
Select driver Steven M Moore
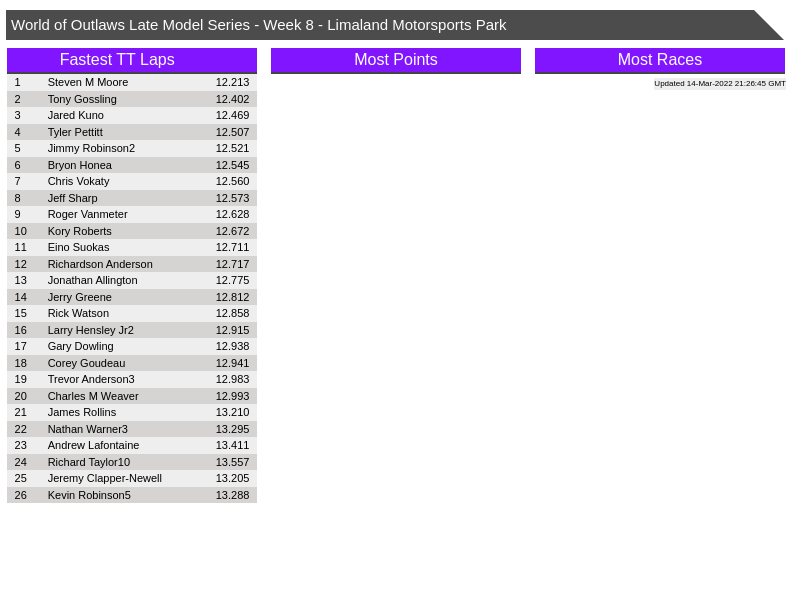[88, 82]
